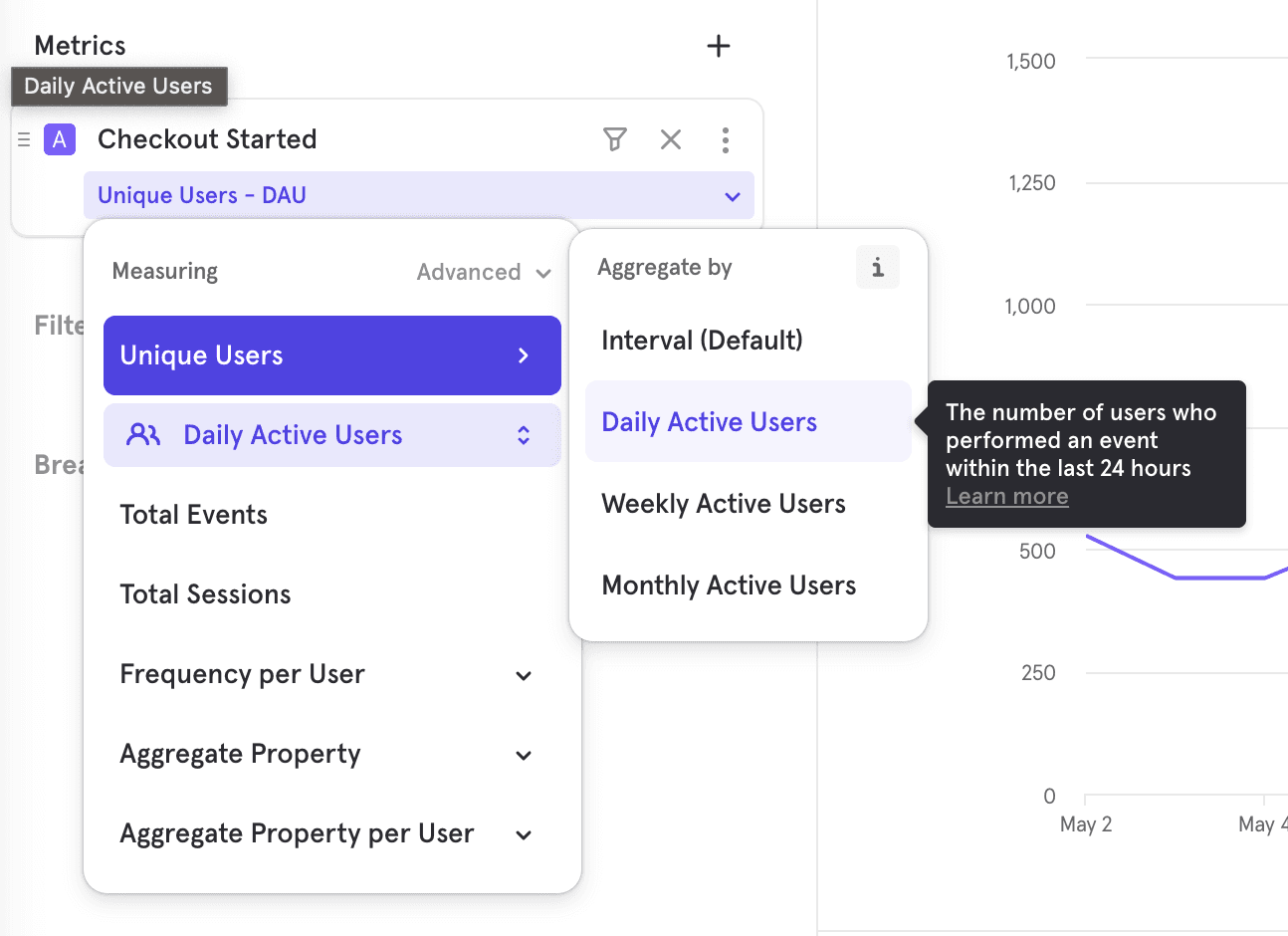The height and width of the screenshot is (936, 1288).
Task: Remove the Checkout Started metric with X
Action: click(671, 139)
